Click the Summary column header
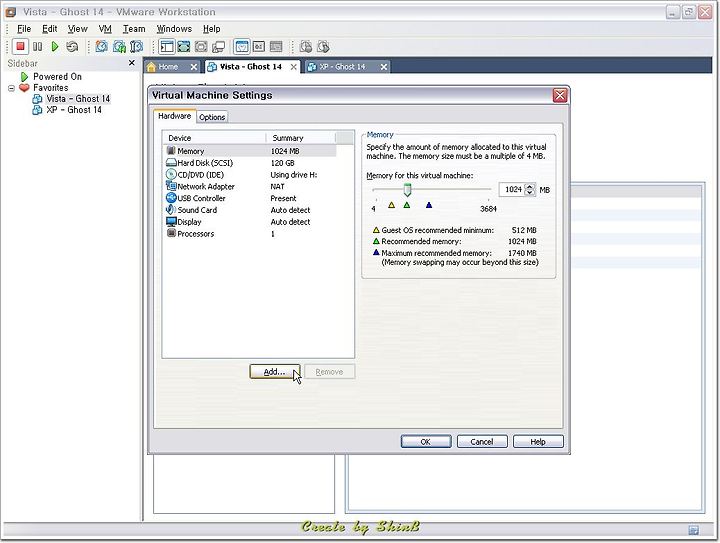This screenshot has width=720, height=543. click(x=301, y=138)
